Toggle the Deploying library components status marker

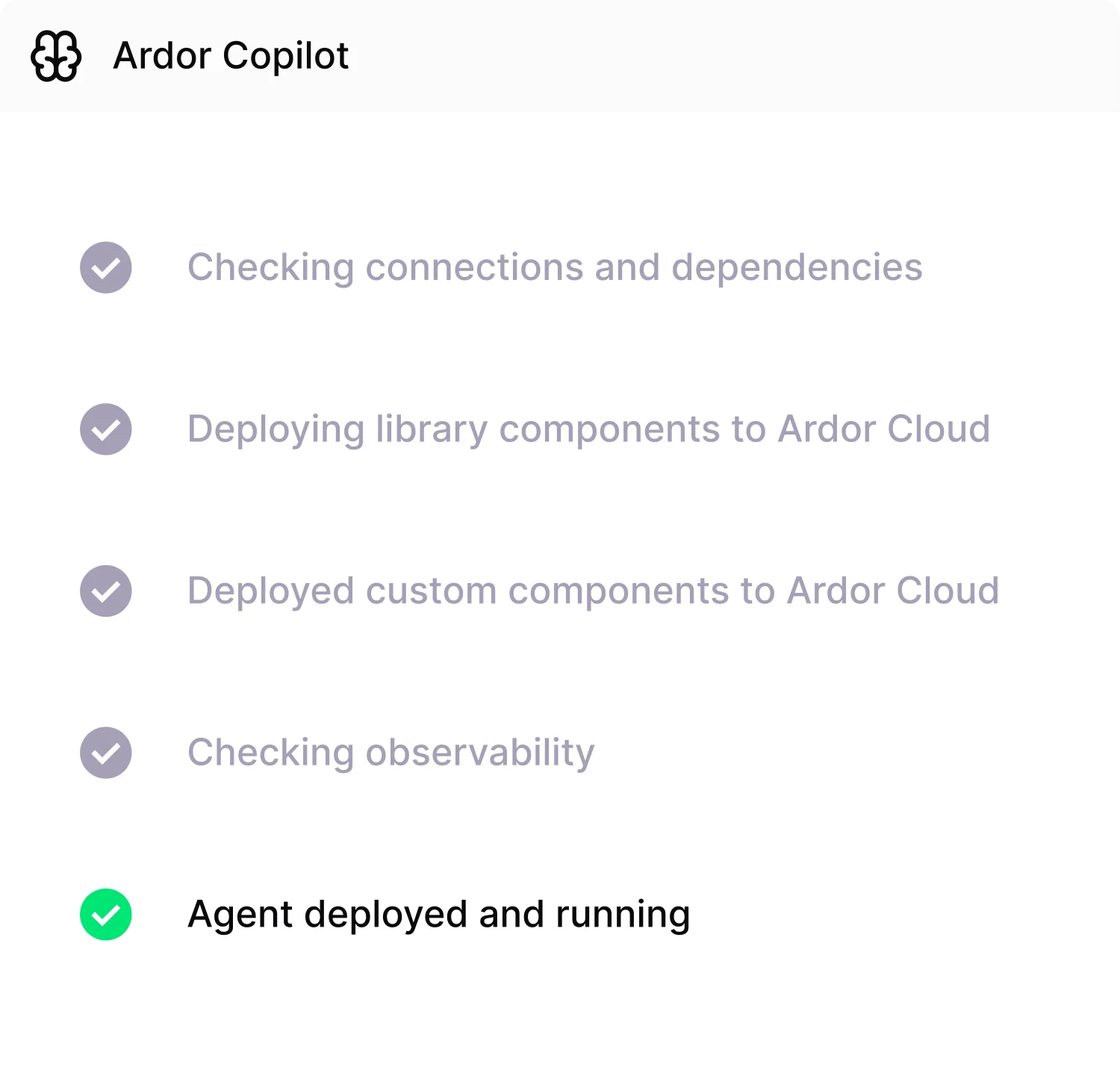click(105, 429)
